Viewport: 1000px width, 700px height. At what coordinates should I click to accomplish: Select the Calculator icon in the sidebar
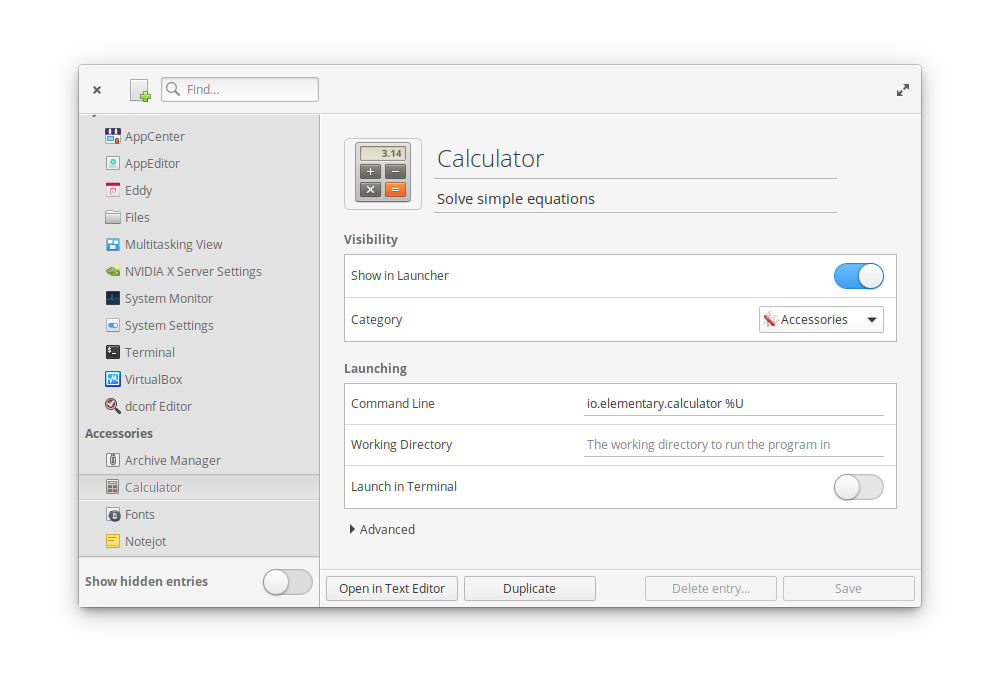click(113, 487)
